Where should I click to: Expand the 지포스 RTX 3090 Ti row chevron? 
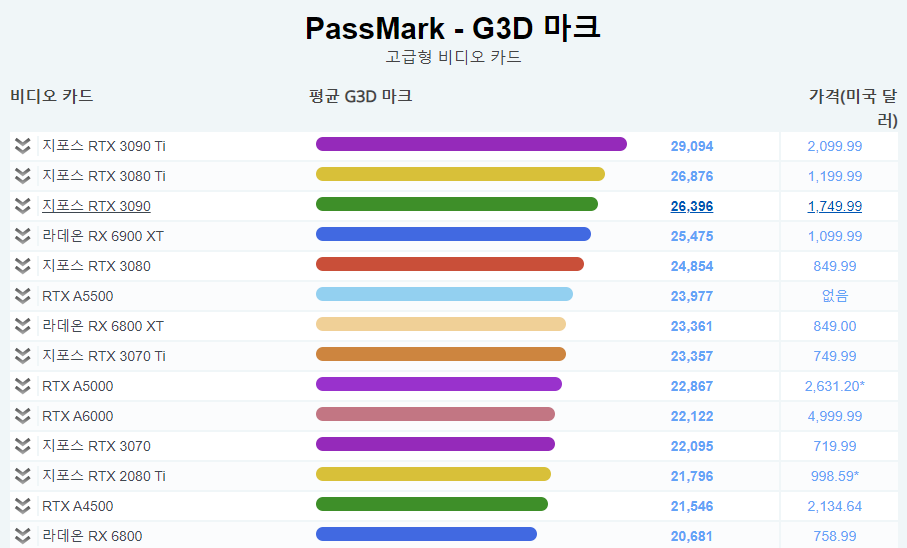(x=23, y=146)
